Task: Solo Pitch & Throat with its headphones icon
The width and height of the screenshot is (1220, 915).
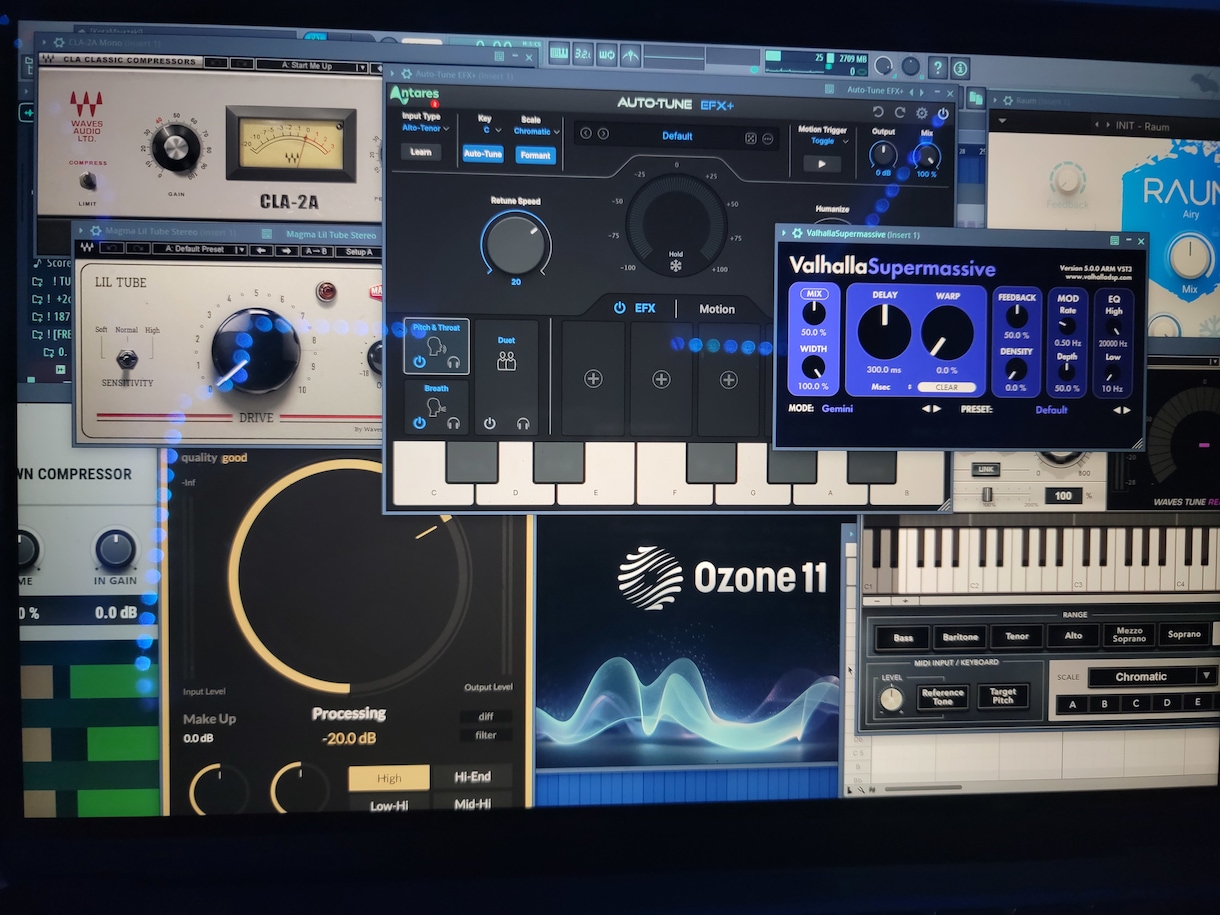Action: coord(453,362)
